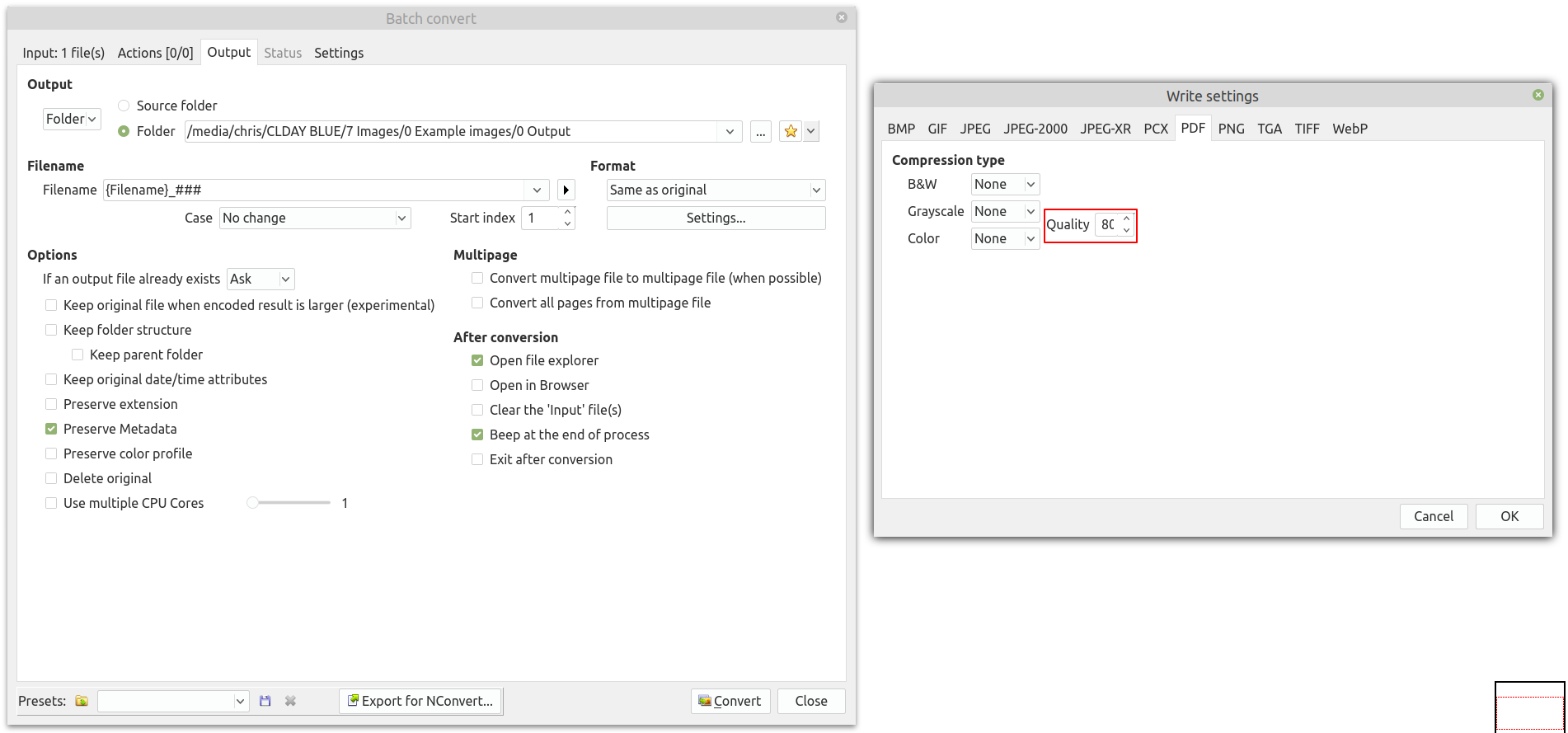Save preset with the floppy disk icon

click(265, 701)
